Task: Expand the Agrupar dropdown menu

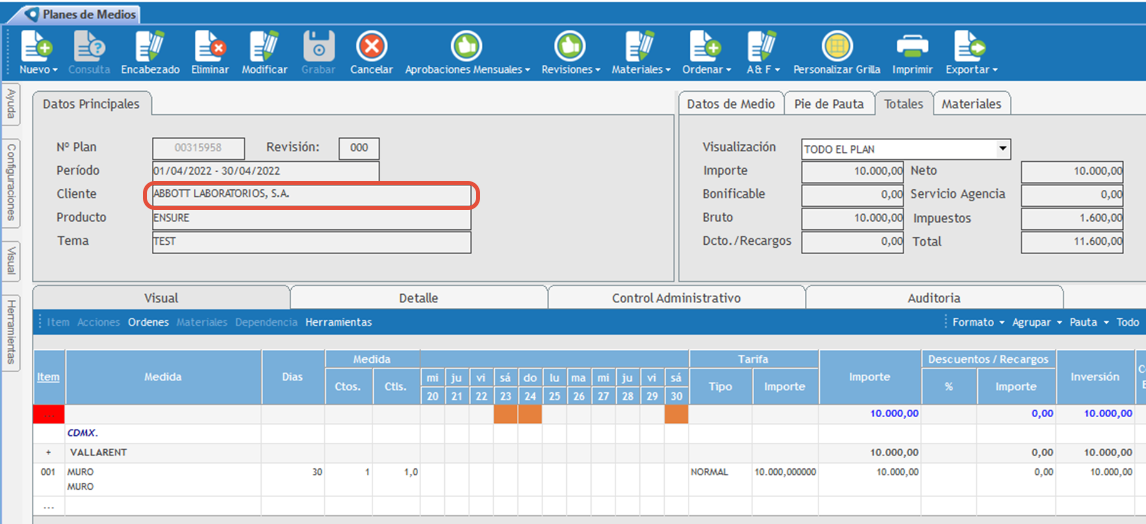Action: coord(1038,322)
